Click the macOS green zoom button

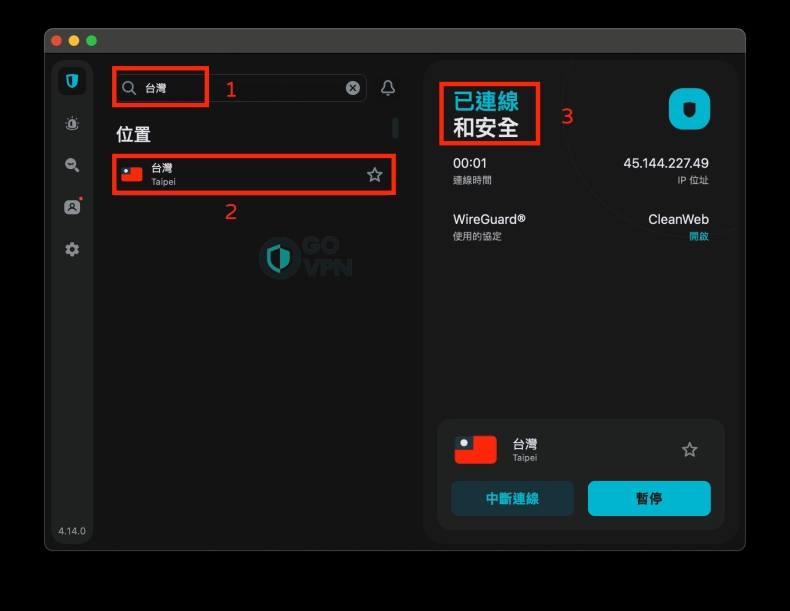tap(92, 41)
